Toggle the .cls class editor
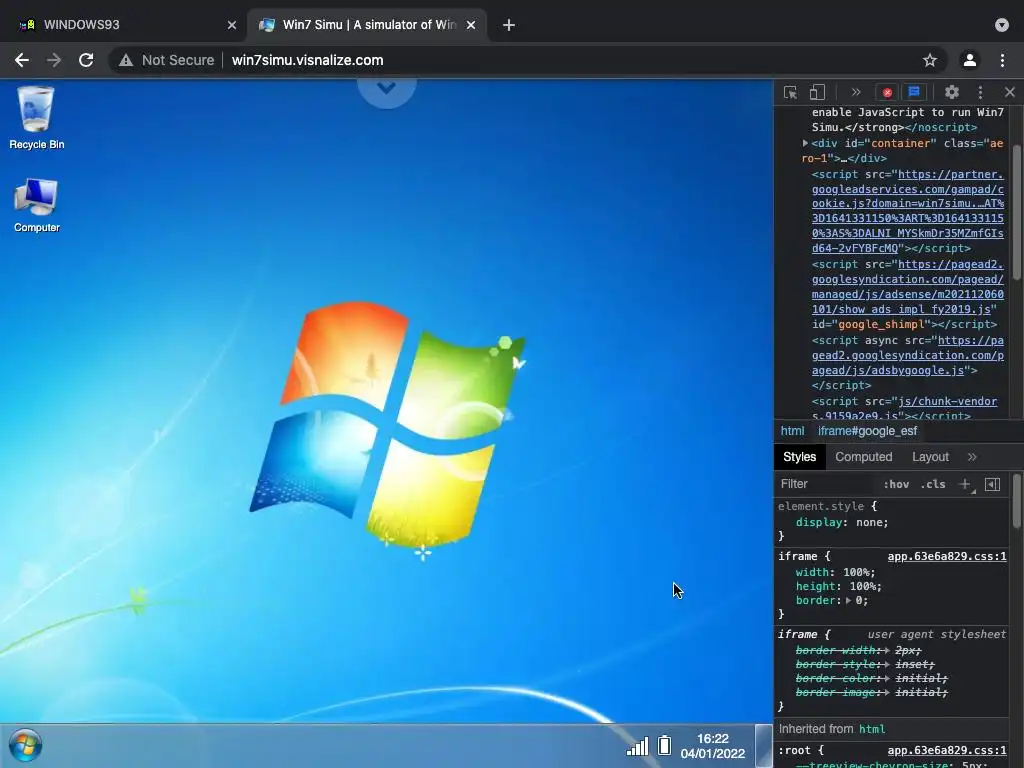Screen dimensions: 1024x768 pyautogui.click(x=933, y=484)
